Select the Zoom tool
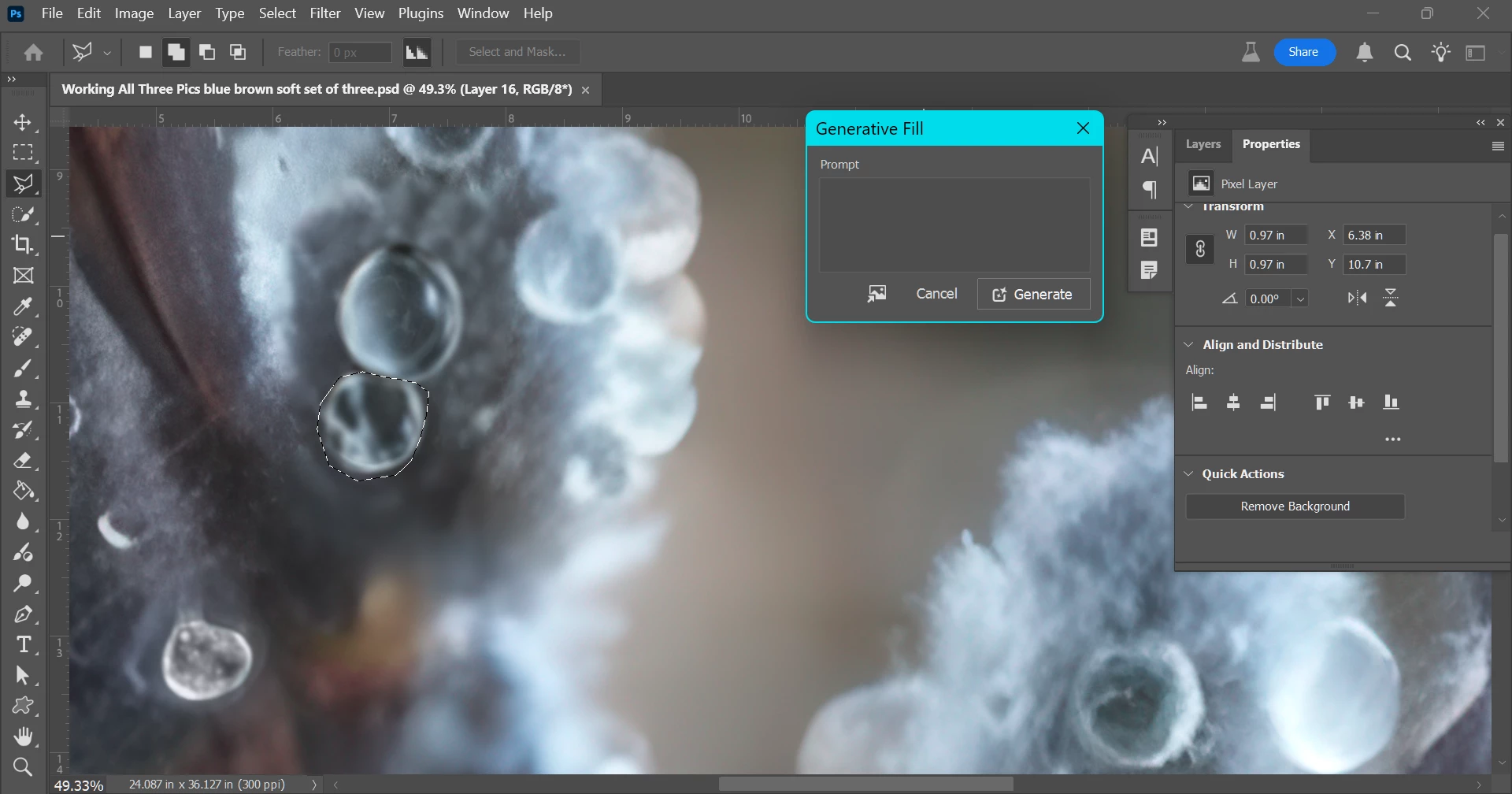 pos(23,767)
